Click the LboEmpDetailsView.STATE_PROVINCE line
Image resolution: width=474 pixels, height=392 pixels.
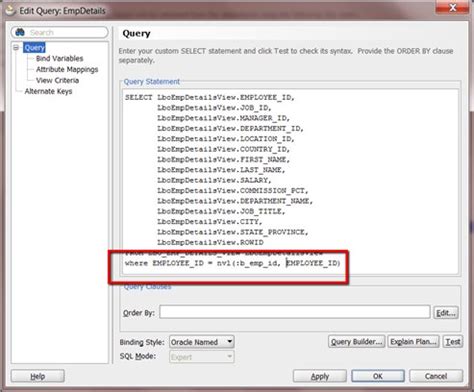pos(233,232)
